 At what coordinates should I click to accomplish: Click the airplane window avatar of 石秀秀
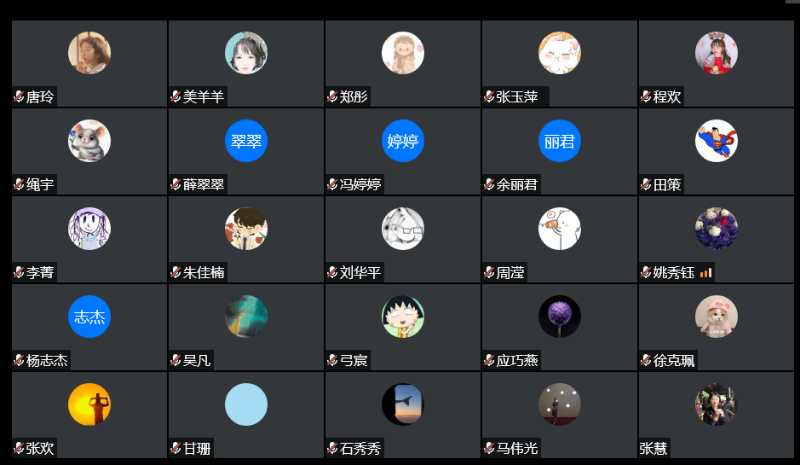(x=403, y=404)
